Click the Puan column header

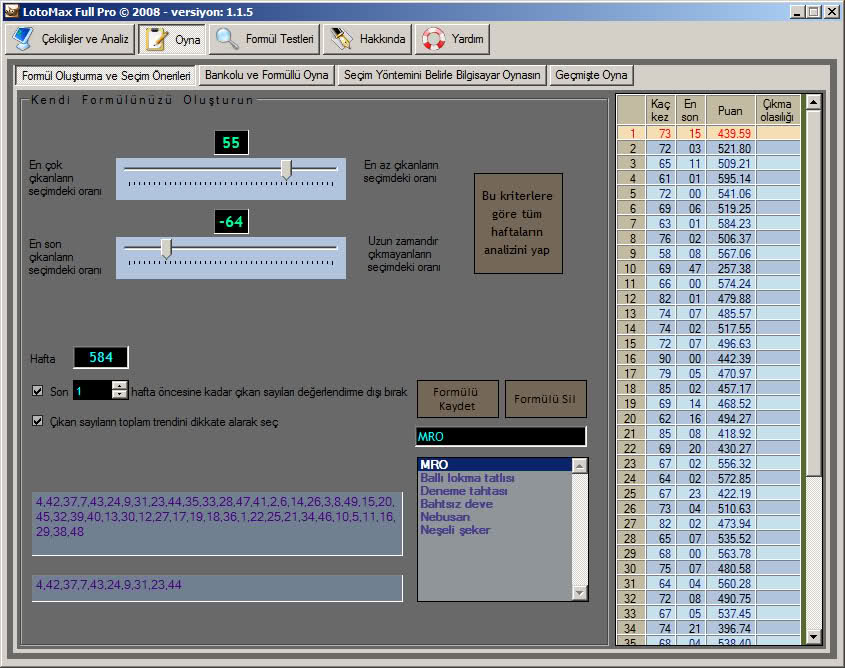[730, 110]
